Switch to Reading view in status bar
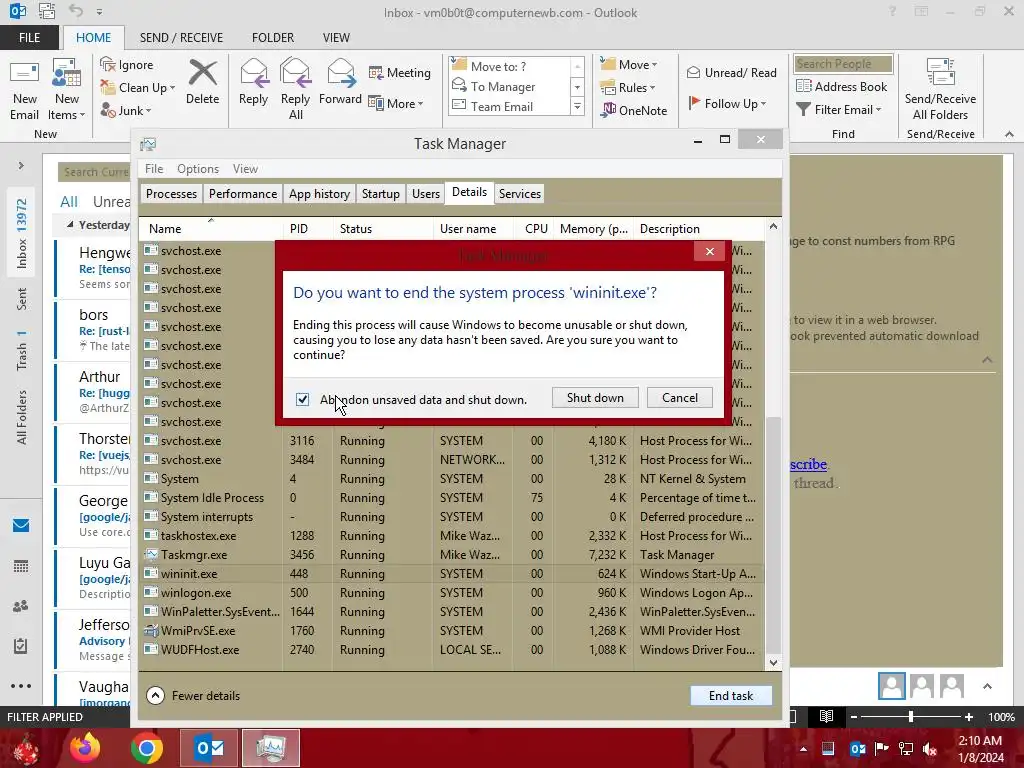 pyautogui.click(x=826, y=716)
